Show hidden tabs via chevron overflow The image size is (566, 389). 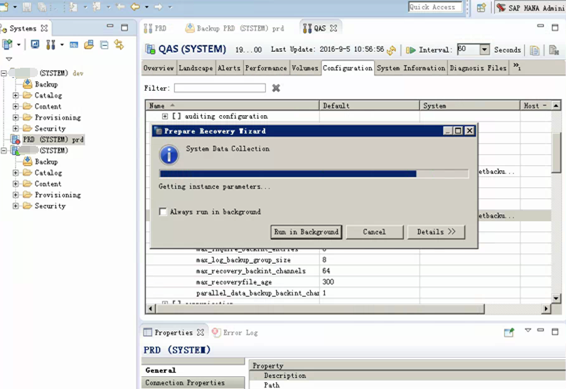click(517, 66)
